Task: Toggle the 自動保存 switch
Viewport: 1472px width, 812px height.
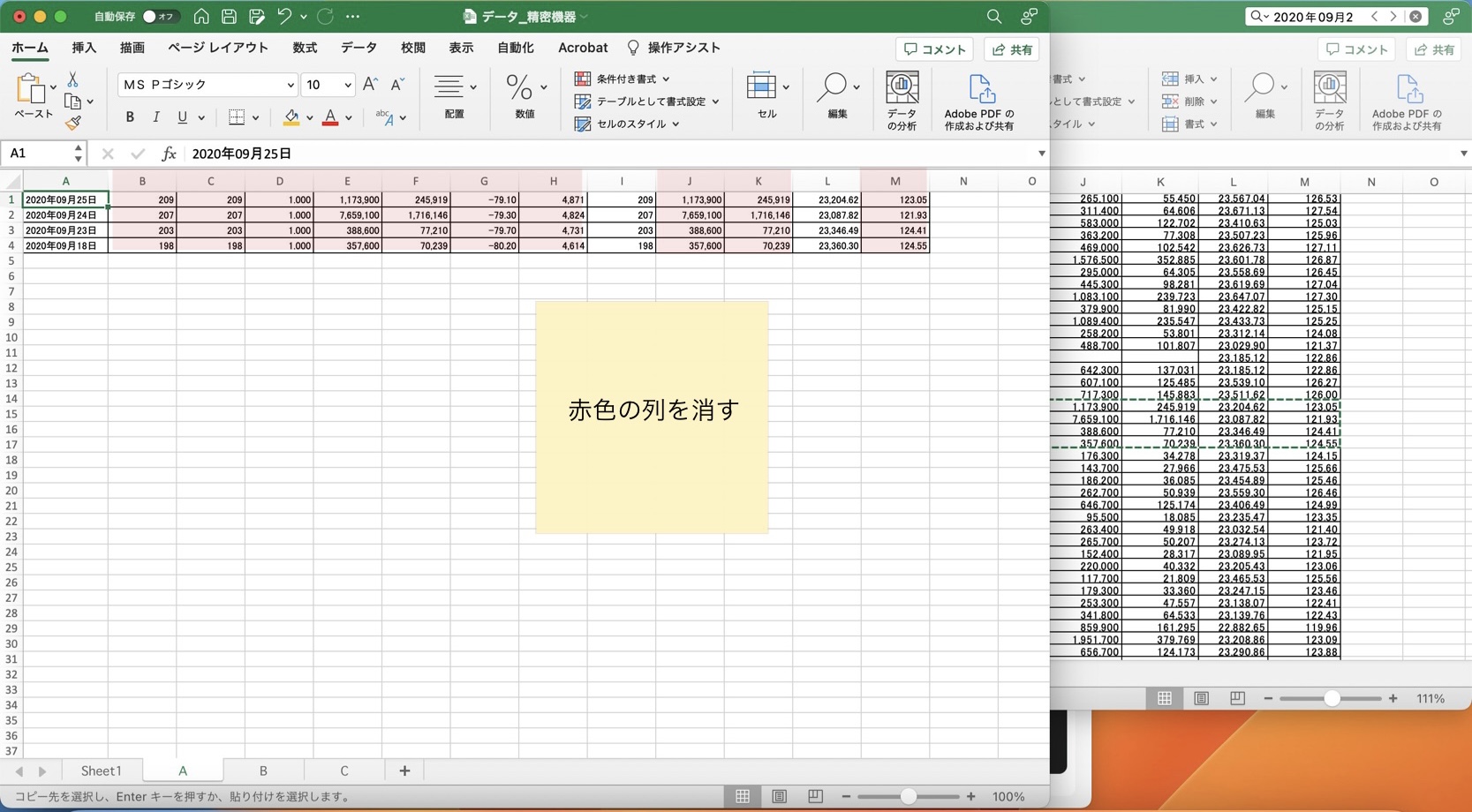Action: pyautogui.click(x=160, y=16)
